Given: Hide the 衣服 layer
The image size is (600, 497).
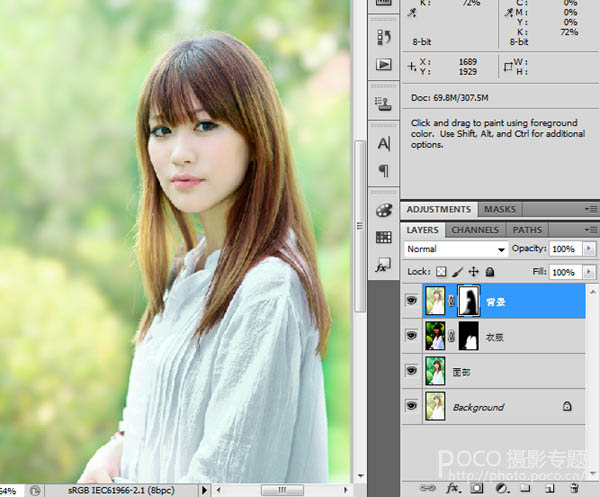Looking at the screenshot, I should 411,336.
